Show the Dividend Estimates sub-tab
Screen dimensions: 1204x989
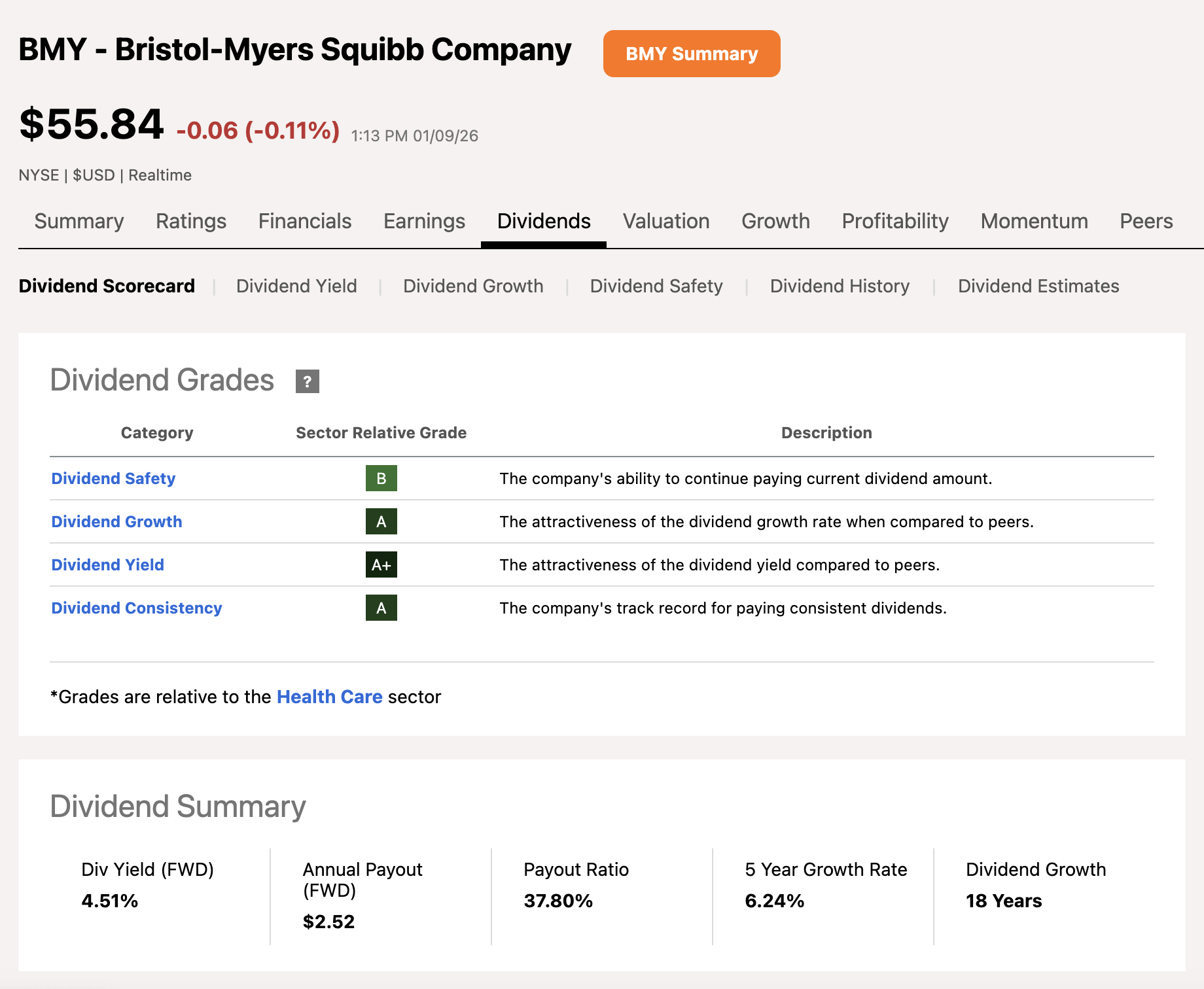point(1038,286)
